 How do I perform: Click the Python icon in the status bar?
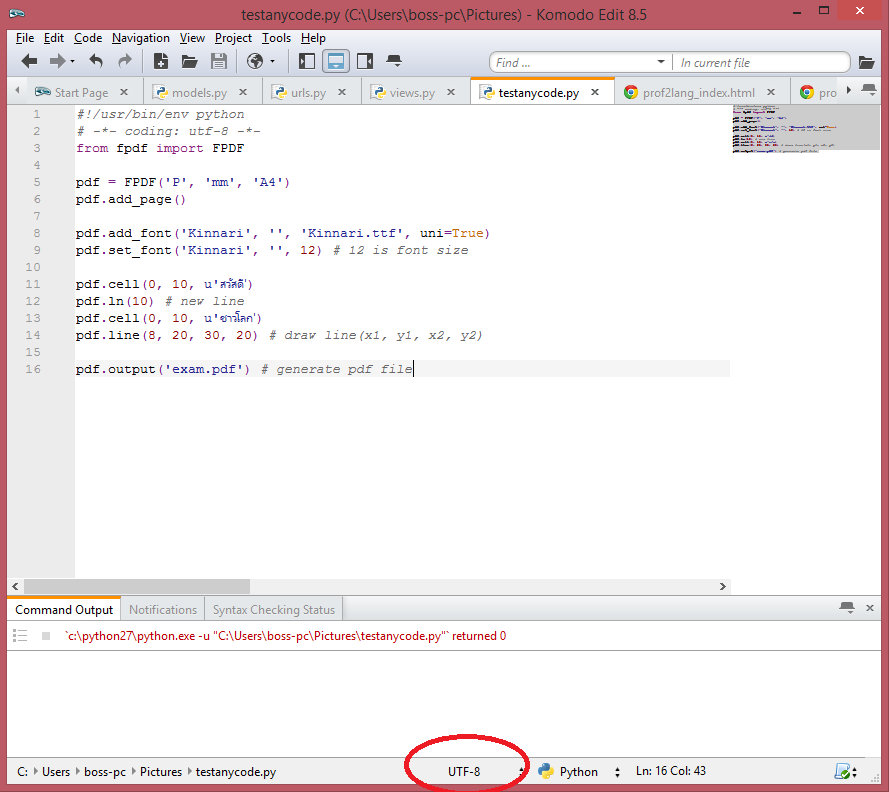pyautogui.click(x=546, y=771)
